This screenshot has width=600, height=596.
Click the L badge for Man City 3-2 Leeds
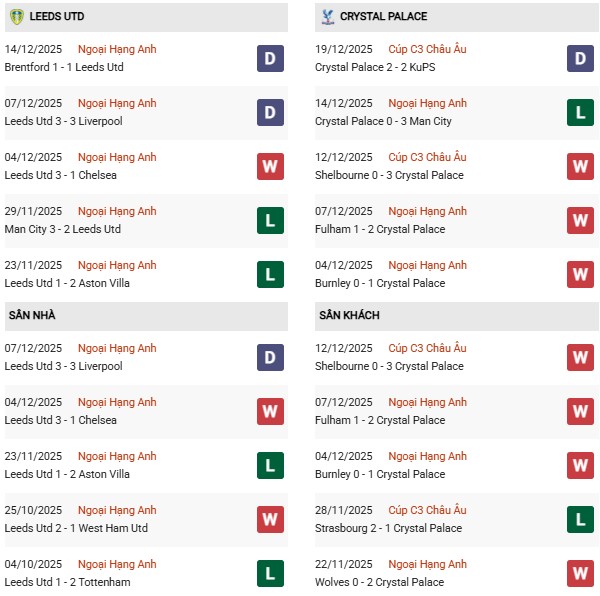click(270, 220)
